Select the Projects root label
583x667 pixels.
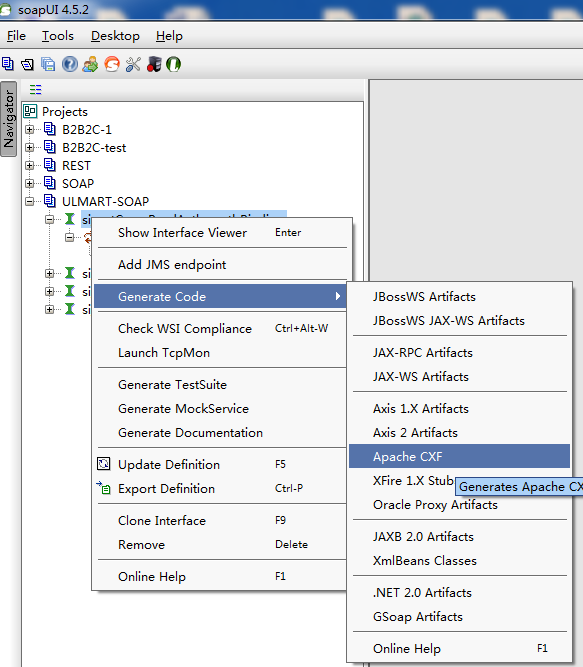pyautogui.click(x=65, y=112)
